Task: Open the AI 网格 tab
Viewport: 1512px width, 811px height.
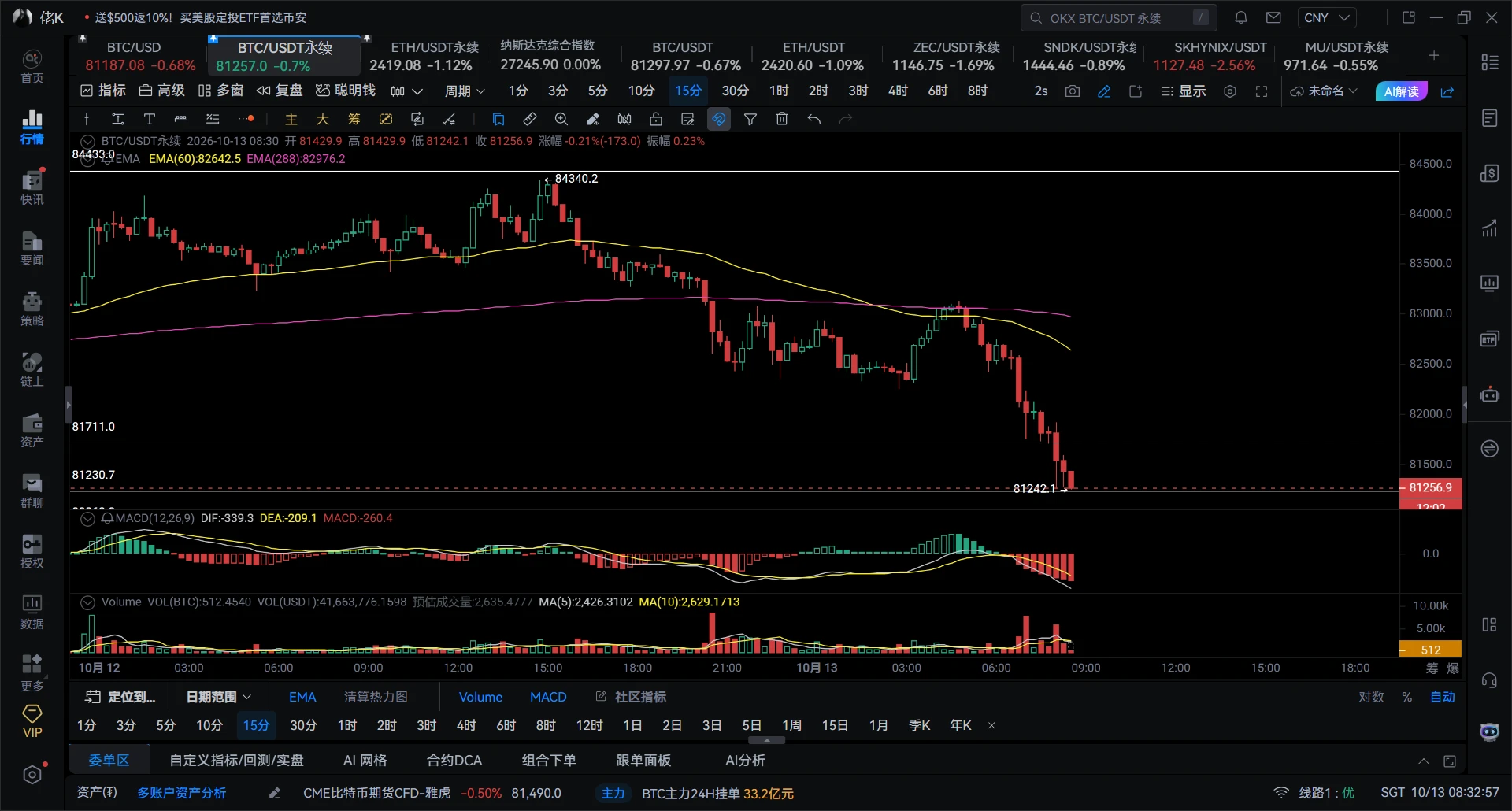Action: tap(365, 761)
